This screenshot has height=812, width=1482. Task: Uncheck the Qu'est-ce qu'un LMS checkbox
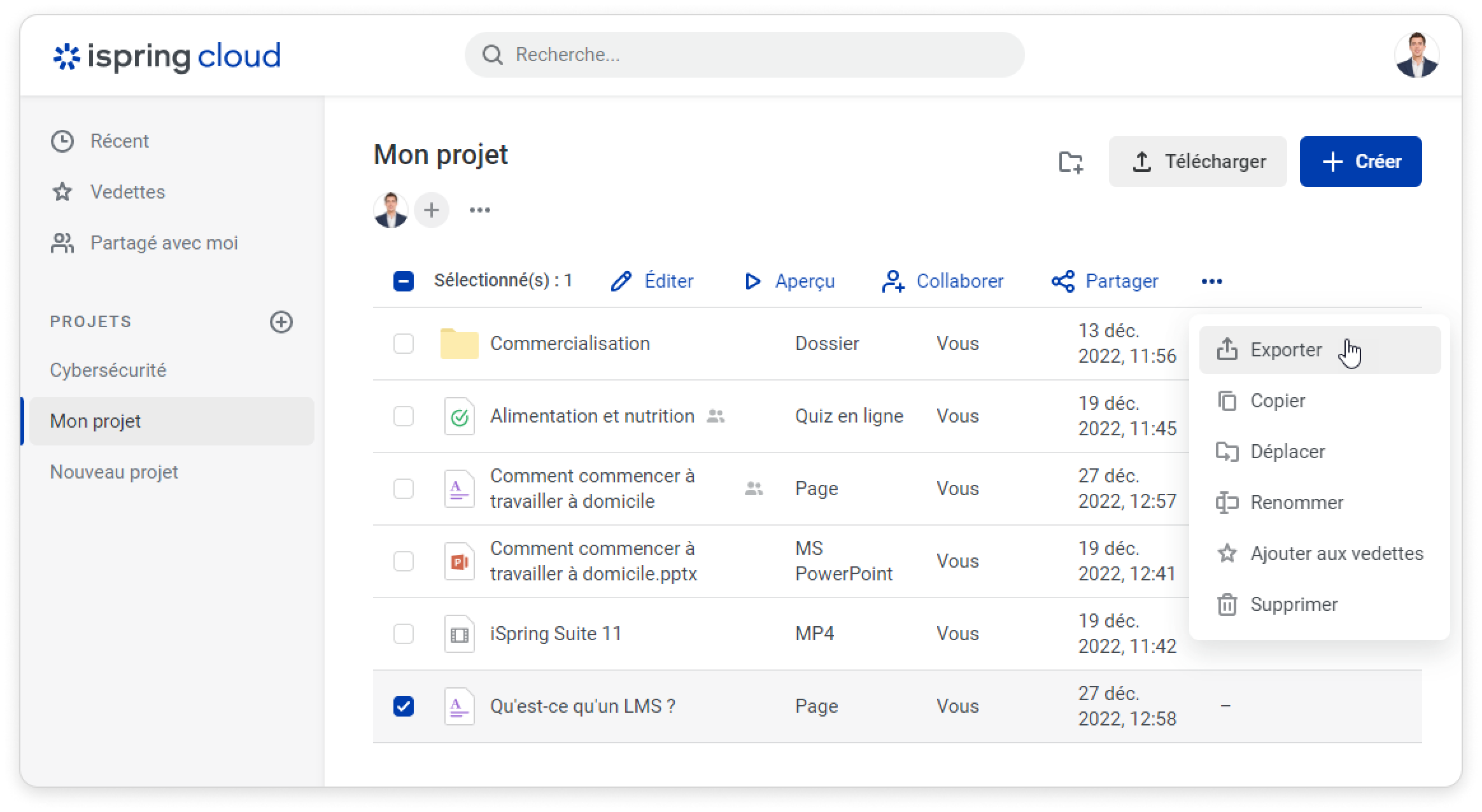tap(404, 706)
